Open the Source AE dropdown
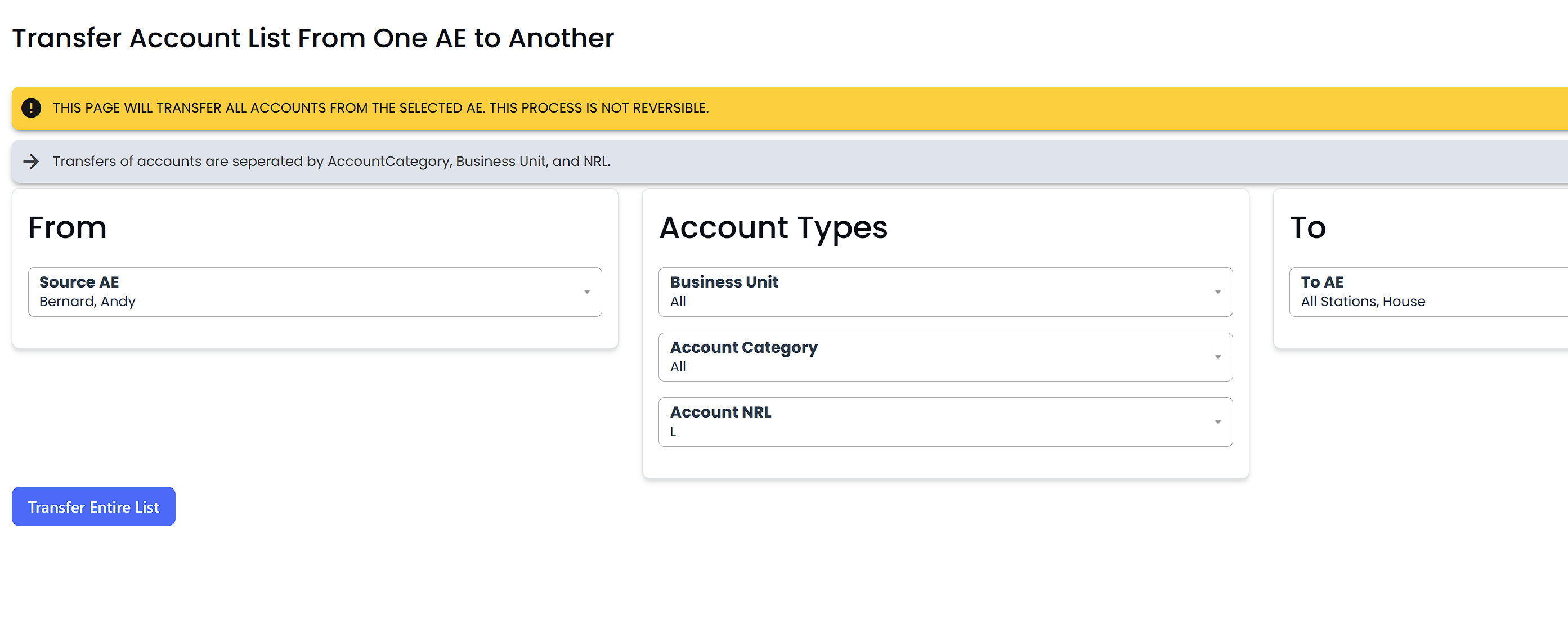The height and width of the screenshot is (628, 1568). point(315,292)
